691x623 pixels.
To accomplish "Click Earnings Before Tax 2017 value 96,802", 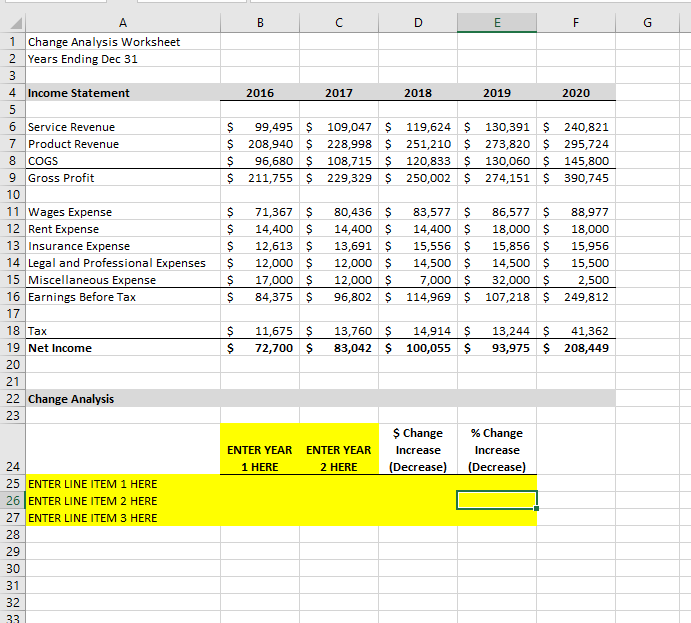I will [339, 297].
